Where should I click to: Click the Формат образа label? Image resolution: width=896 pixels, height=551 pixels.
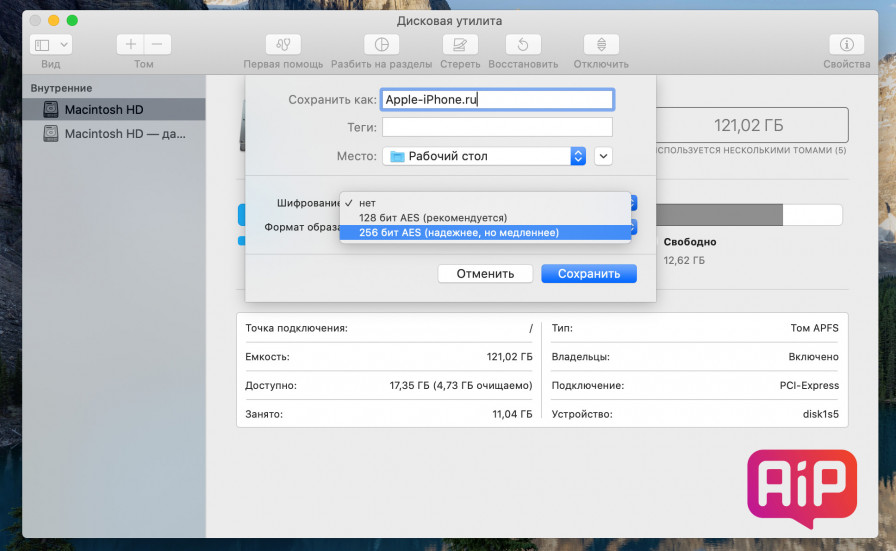302,227
